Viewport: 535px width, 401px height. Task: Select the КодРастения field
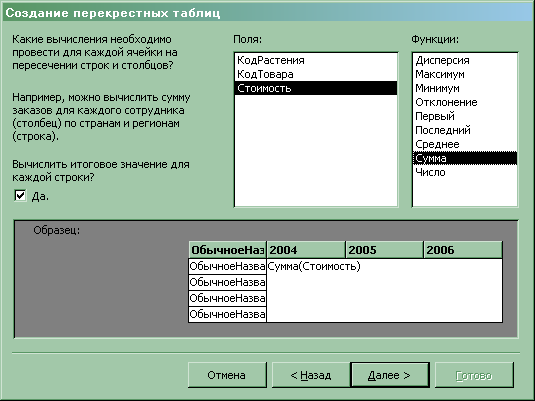click(x=316, y=60)
